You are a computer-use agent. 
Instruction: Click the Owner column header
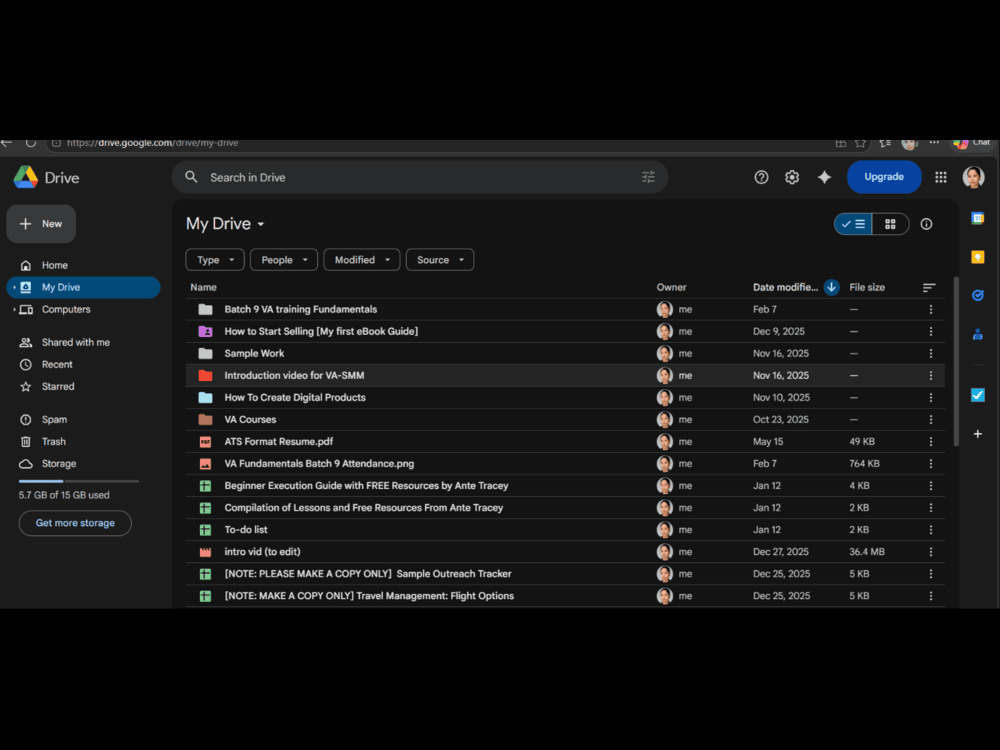click(671, 288)
